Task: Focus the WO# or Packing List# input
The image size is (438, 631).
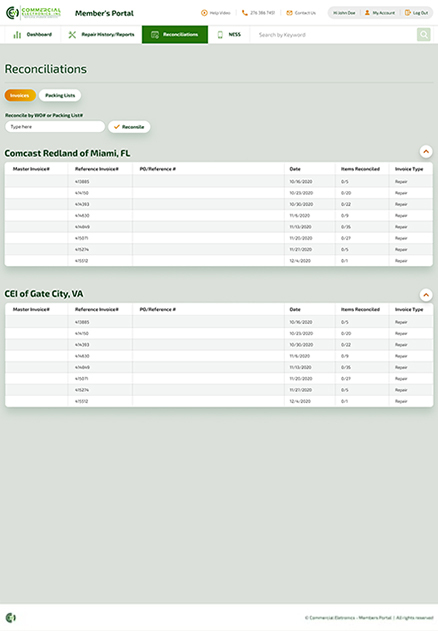Action: [55, 127]
